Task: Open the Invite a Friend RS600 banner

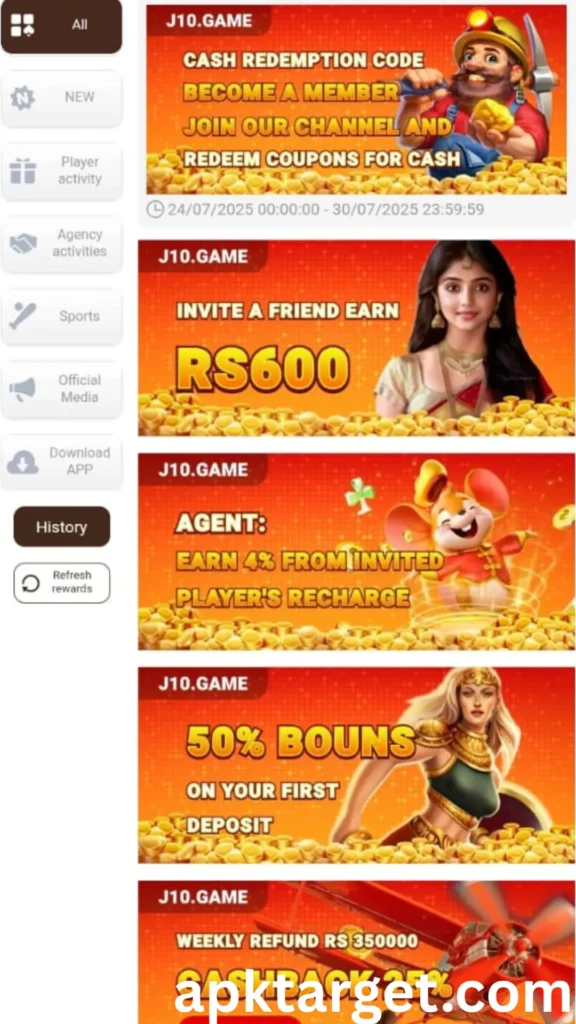Action: [x=356, y=338]
